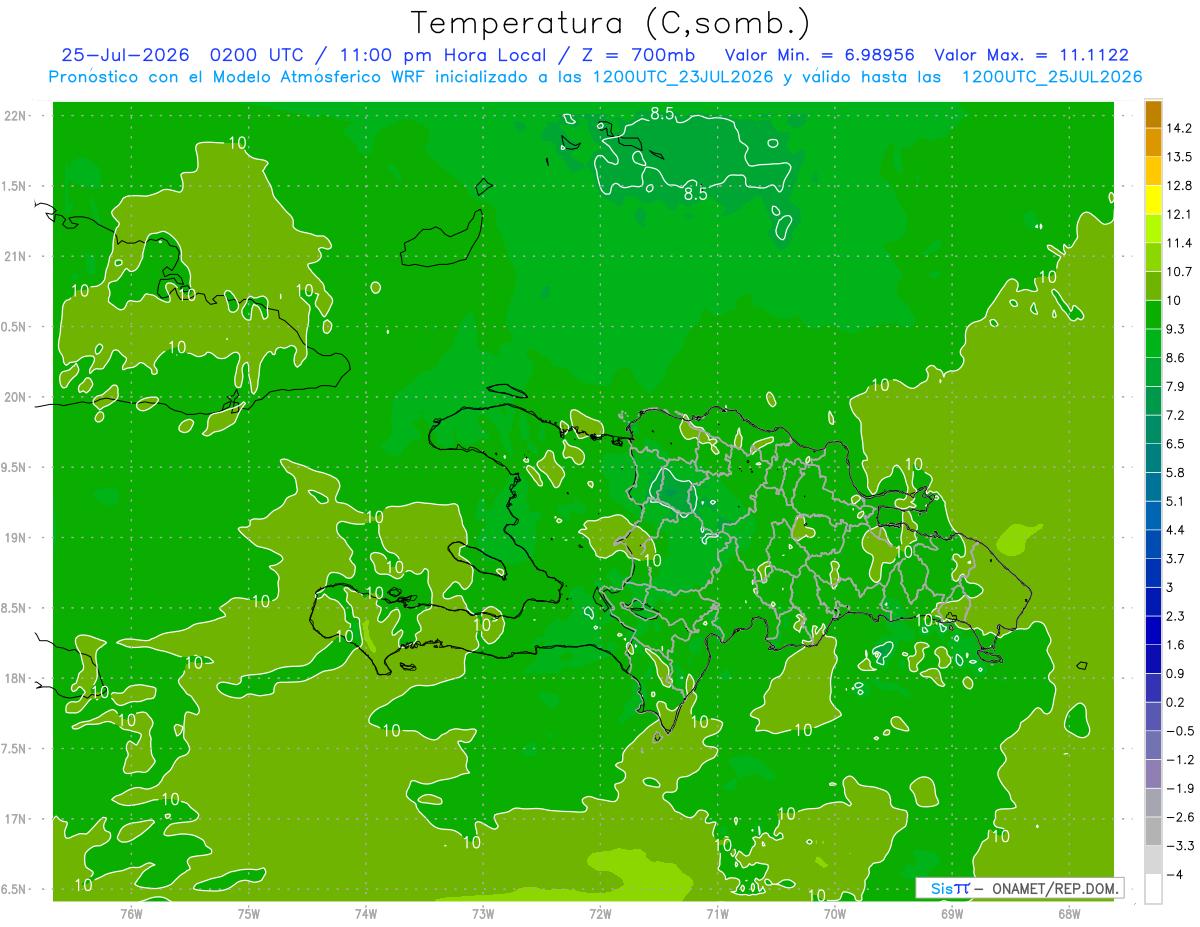Click the 6.5 color scale label
The height and width of the screenshot is (927, 1200).
pos(1175,444)
